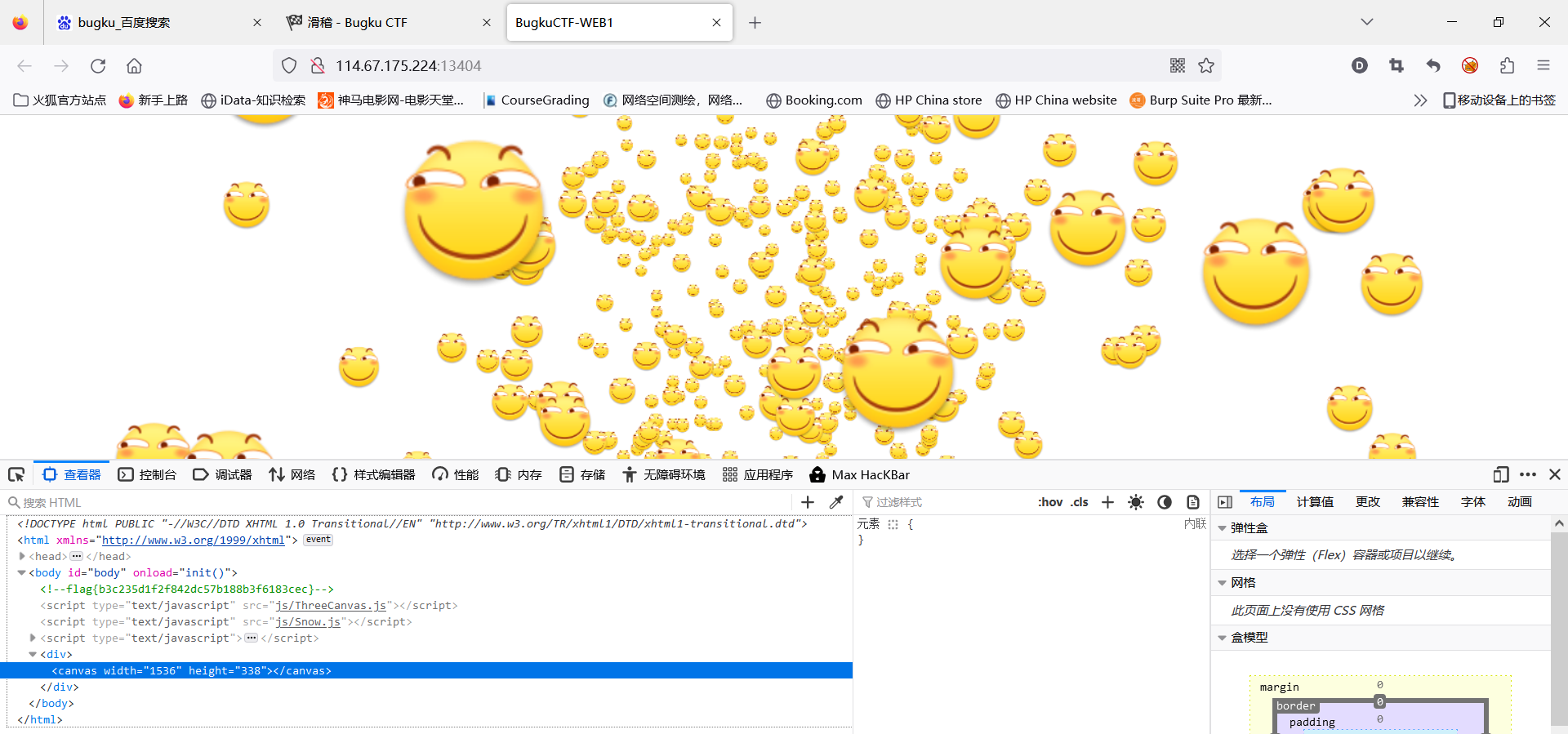Bookmark this page with the star icon

coord(1206,65)
